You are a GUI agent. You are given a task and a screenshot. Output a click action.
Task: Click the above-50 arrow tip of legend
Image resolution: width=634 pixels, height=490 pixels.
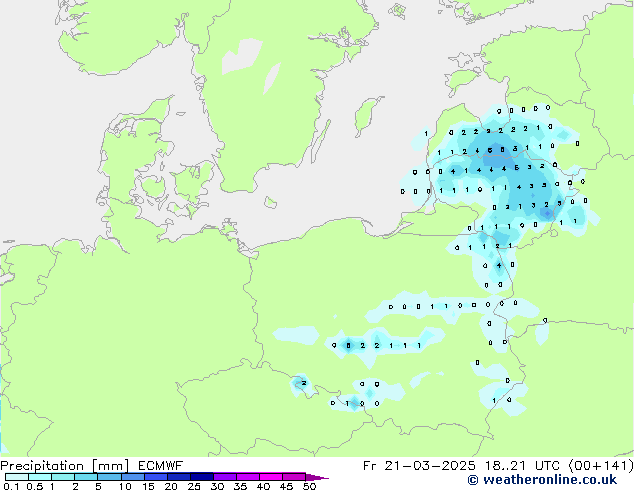[x=317, y=477]
